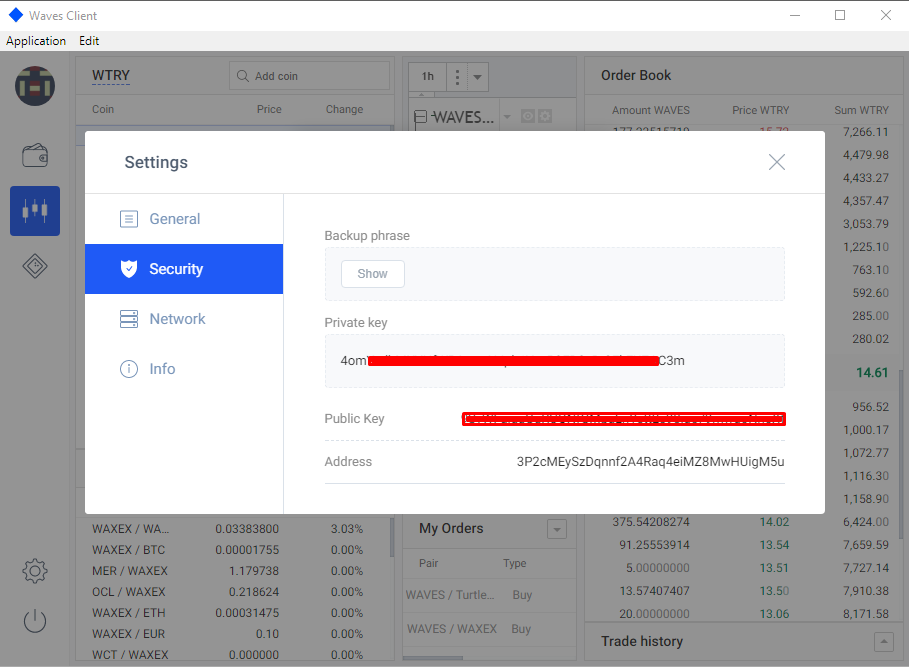Viewport: 909px width, 667px height.
Task: Expand the WAVES symbol dropdown arrow in the chart
Action: point(507,117)
